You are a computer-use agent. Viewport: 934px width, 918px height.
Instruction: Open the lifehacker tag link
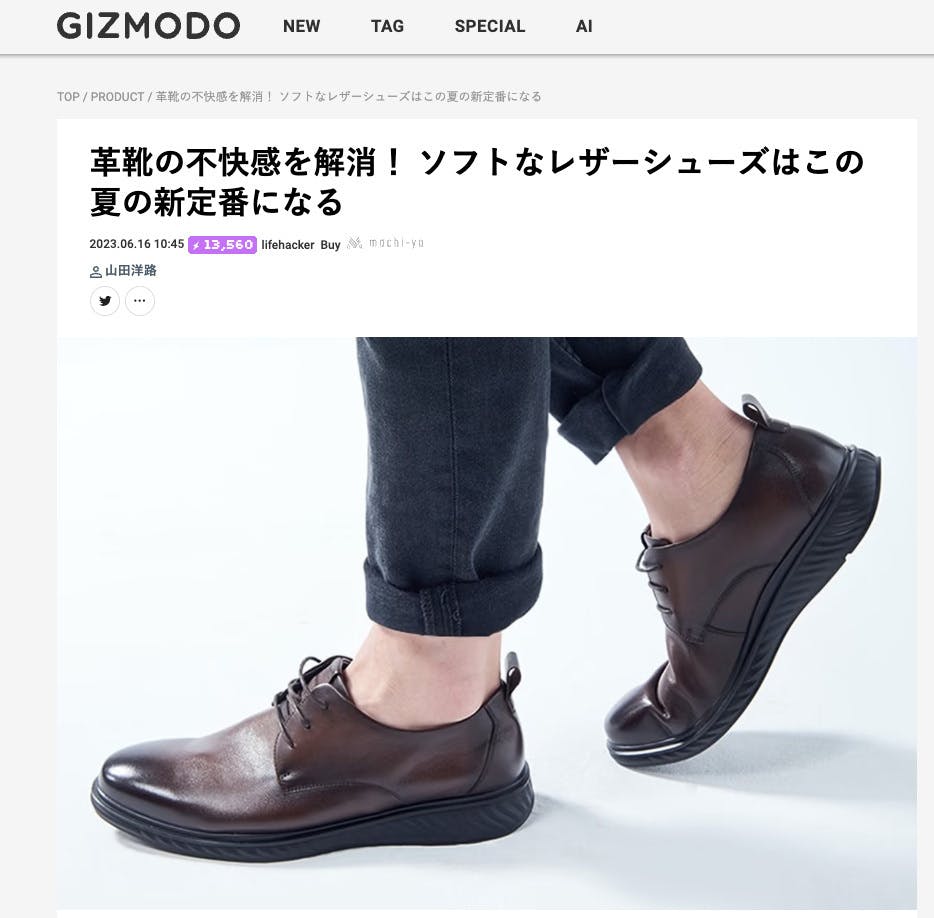tap(288, 245)
